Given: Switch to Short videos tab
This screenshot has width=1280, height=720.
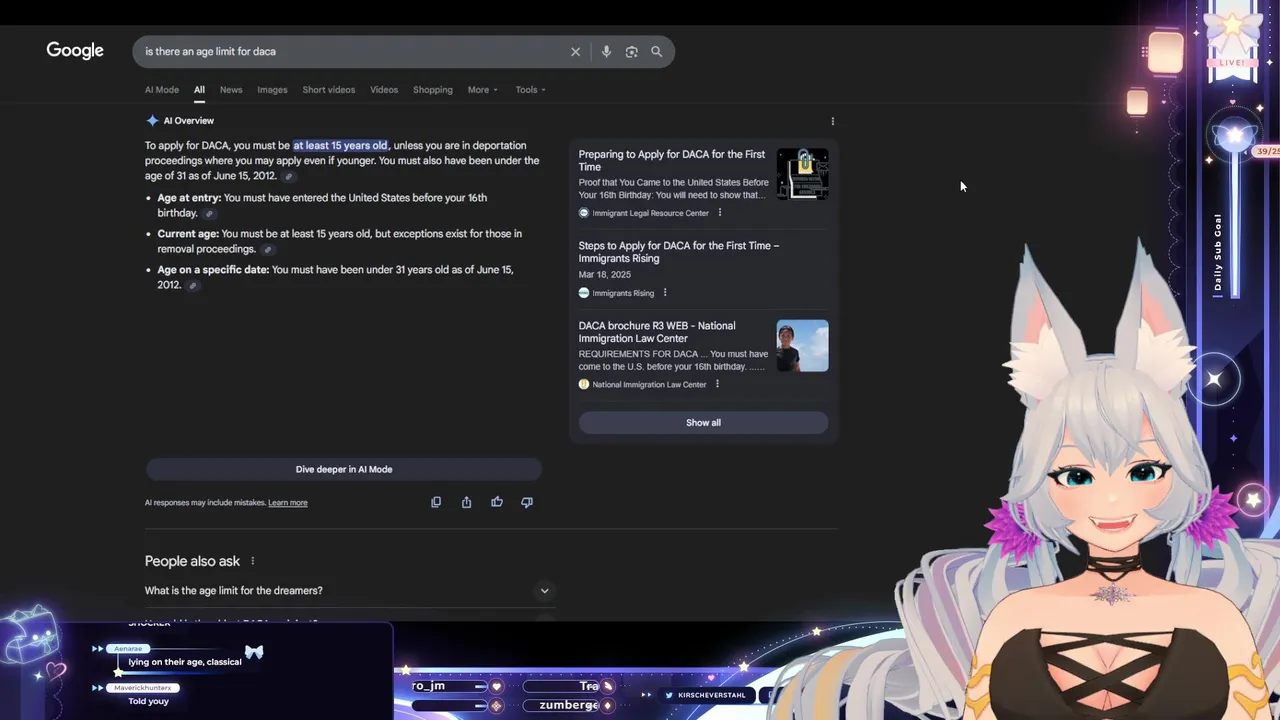Looking at the screenshot, I should point(329,90).
